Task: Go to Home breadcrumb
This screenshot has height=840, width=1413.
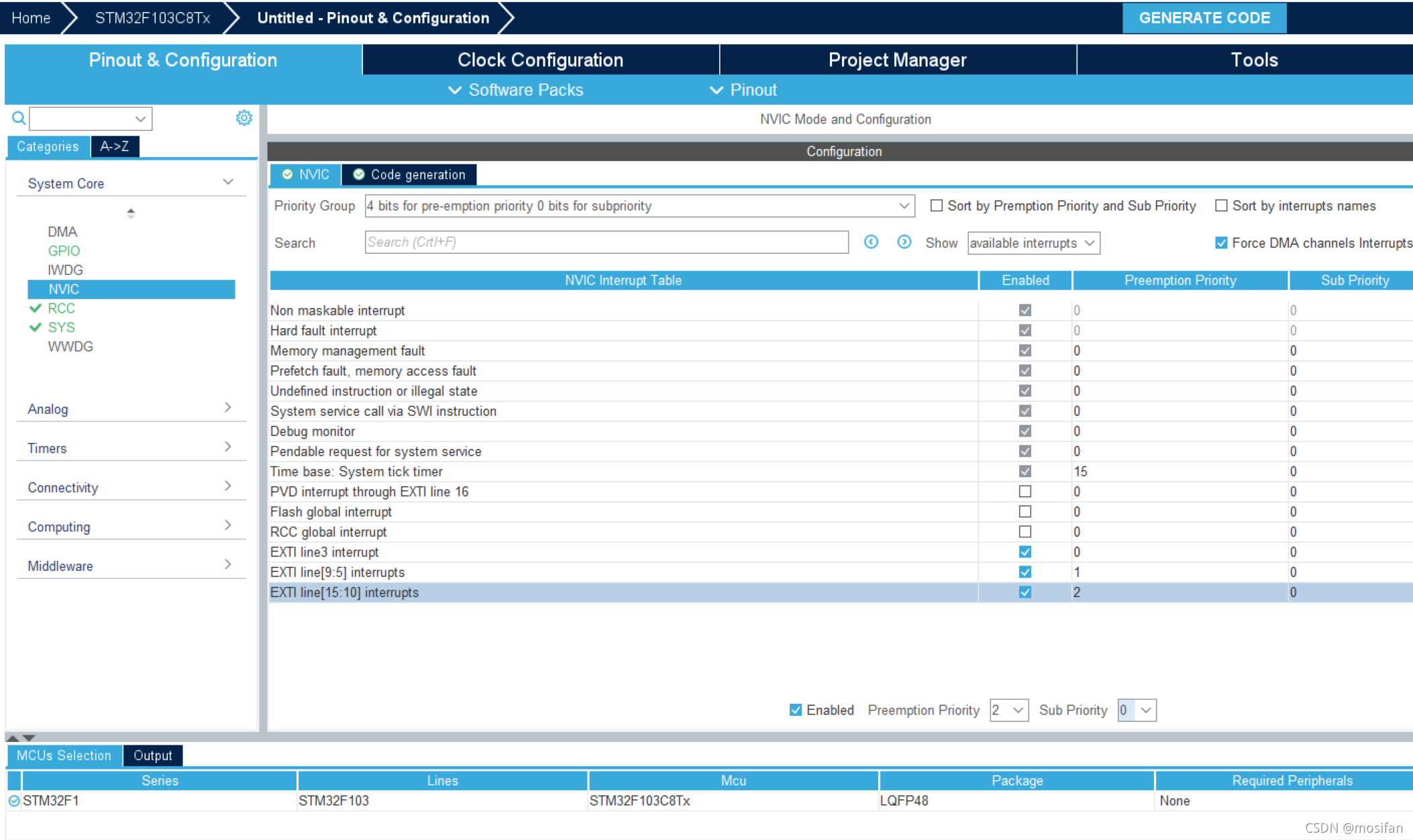Action: 31,18
